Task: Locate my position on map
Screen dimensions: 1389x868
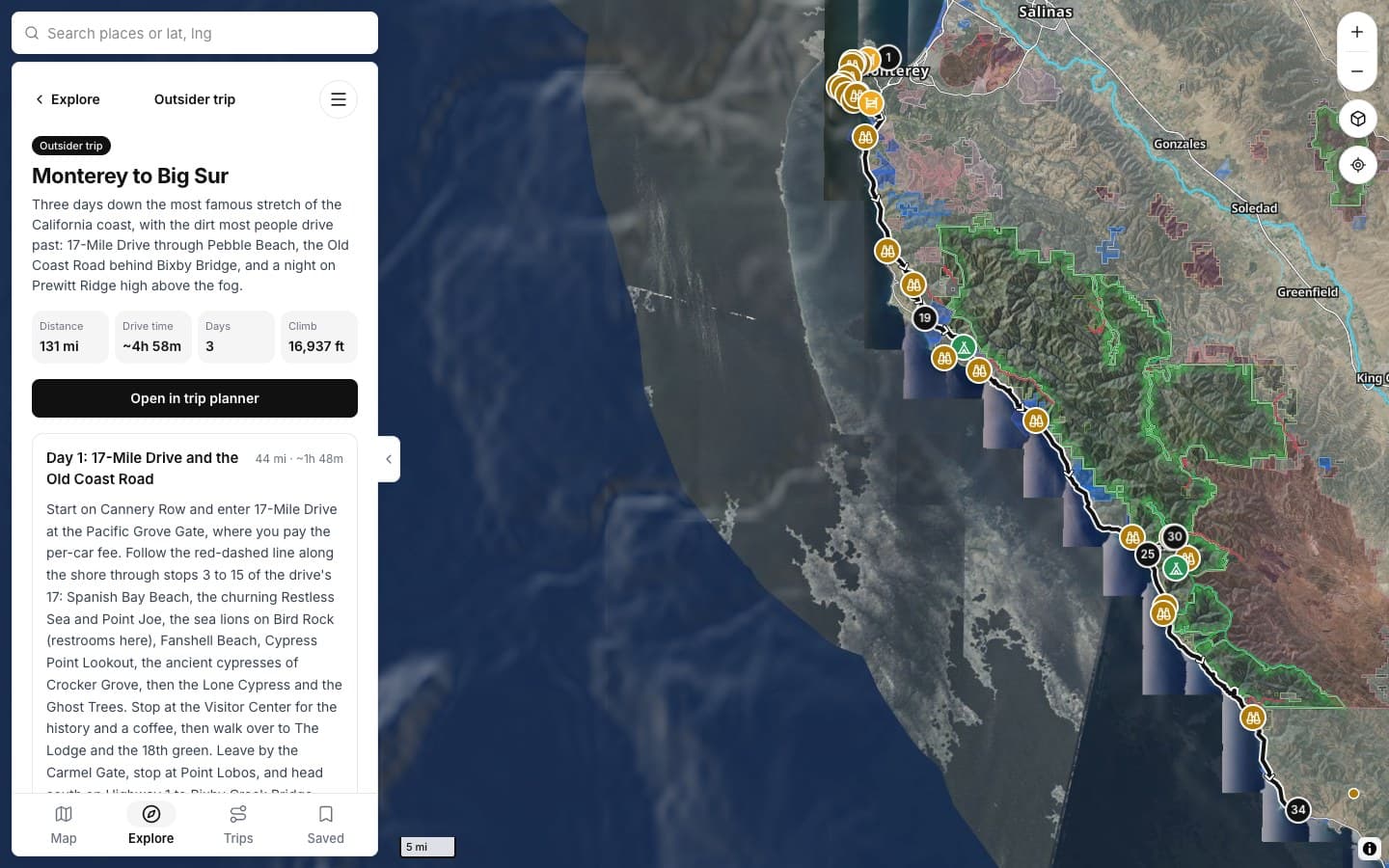Action: point(1358,165)
